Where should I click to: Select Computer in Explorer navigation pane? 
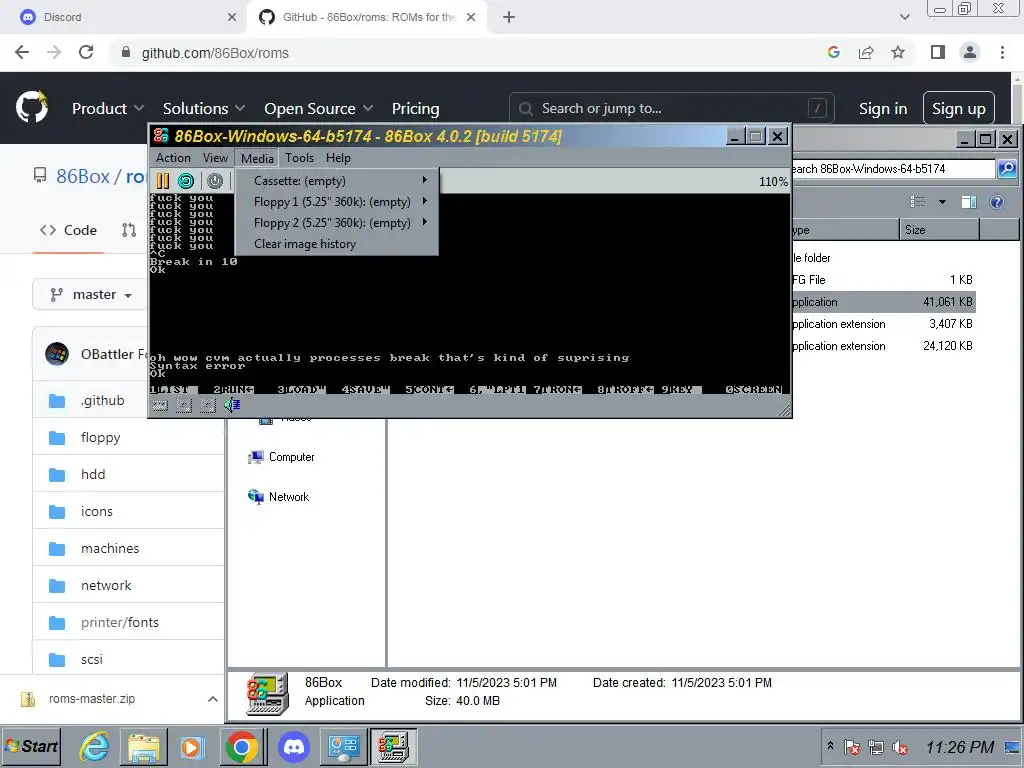pyautogui.click(x=291, y=457)
